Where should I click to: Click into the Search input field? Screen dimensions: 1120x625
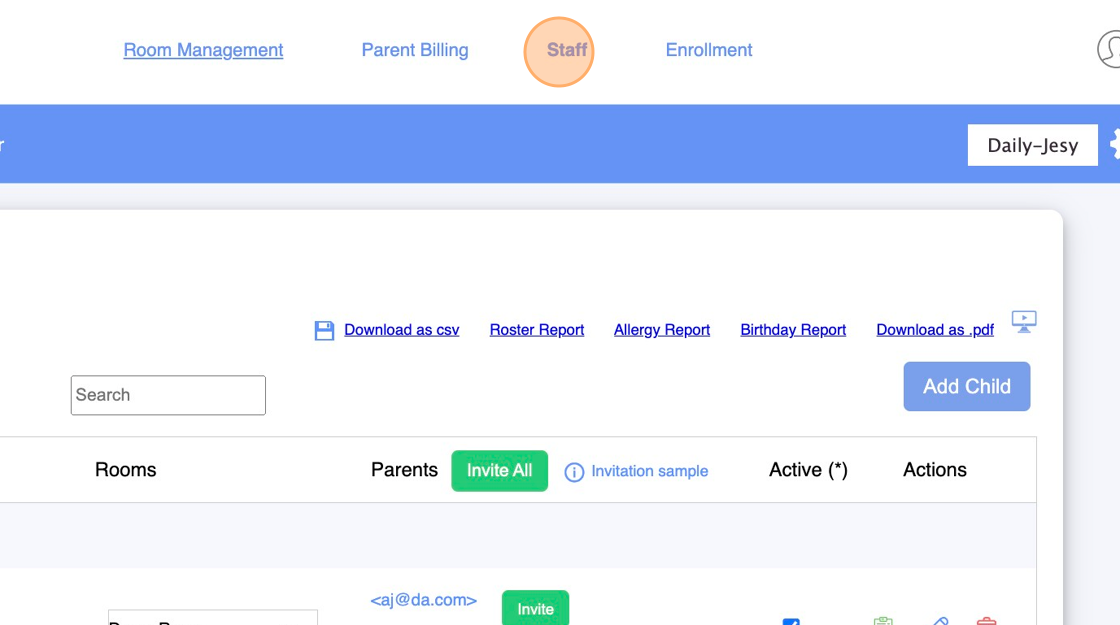168,395
